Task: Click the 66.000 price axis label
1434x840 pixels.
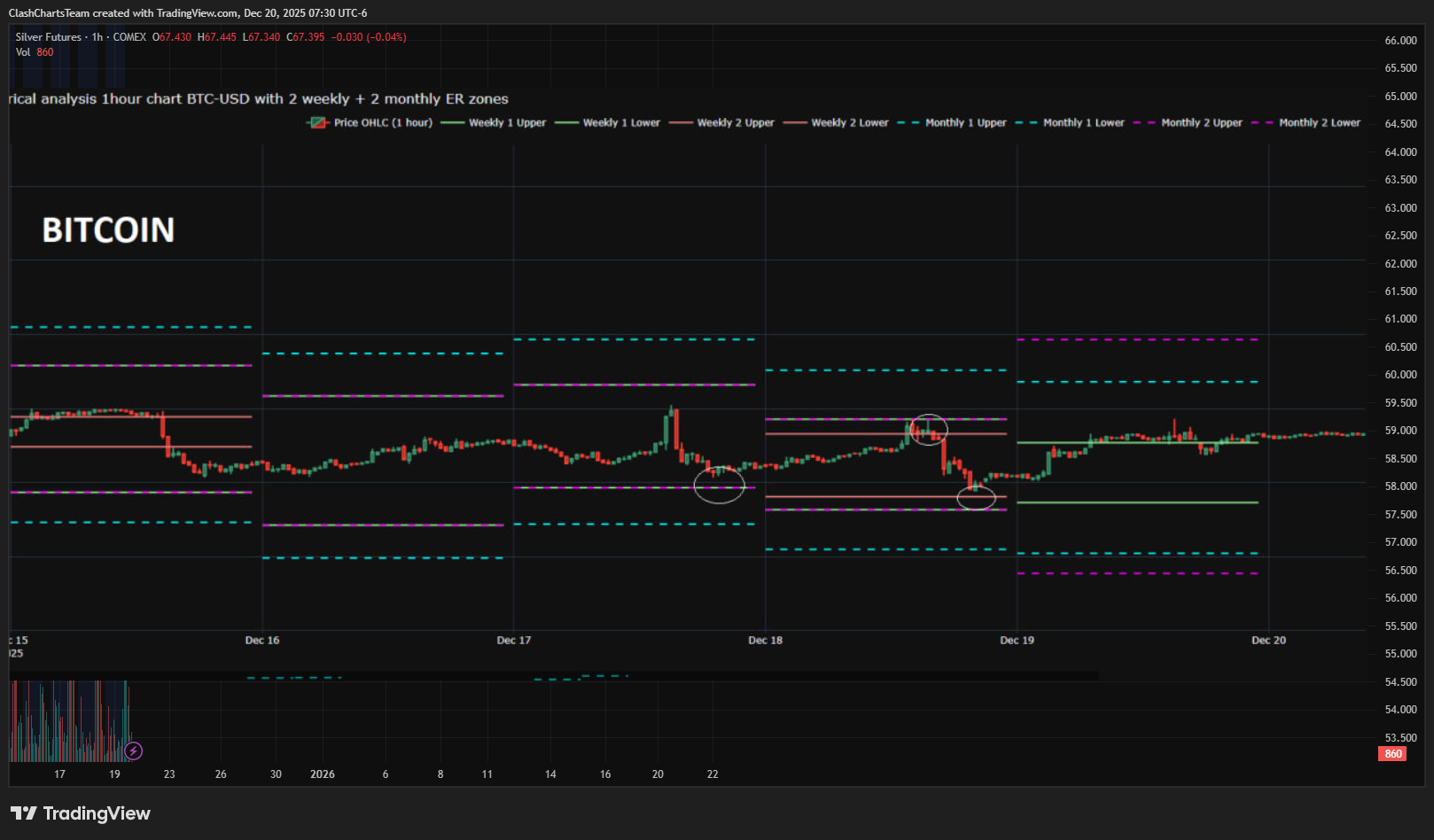Action: [x=1401, y=41]
